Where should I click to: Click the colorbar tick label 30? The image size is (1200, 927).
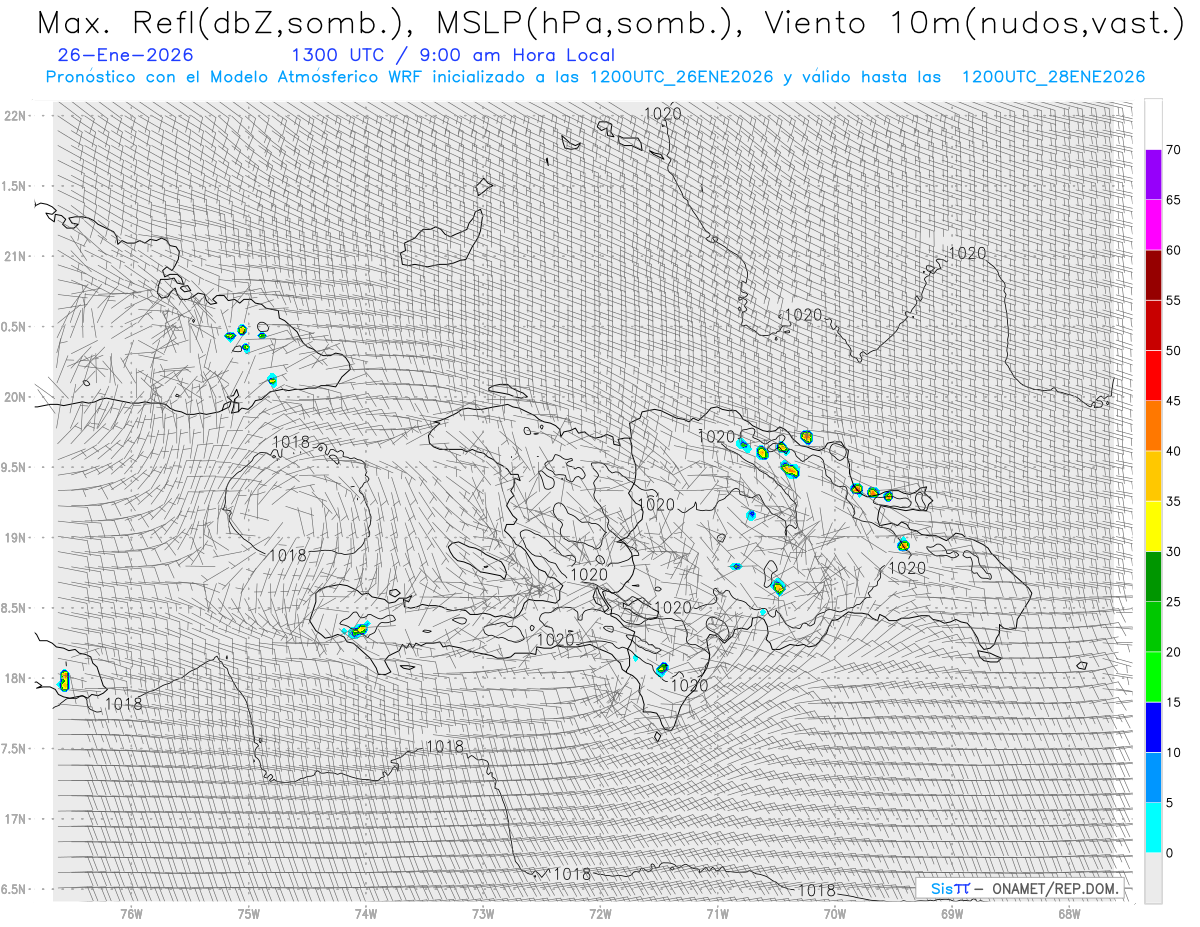pos(1174,551)
